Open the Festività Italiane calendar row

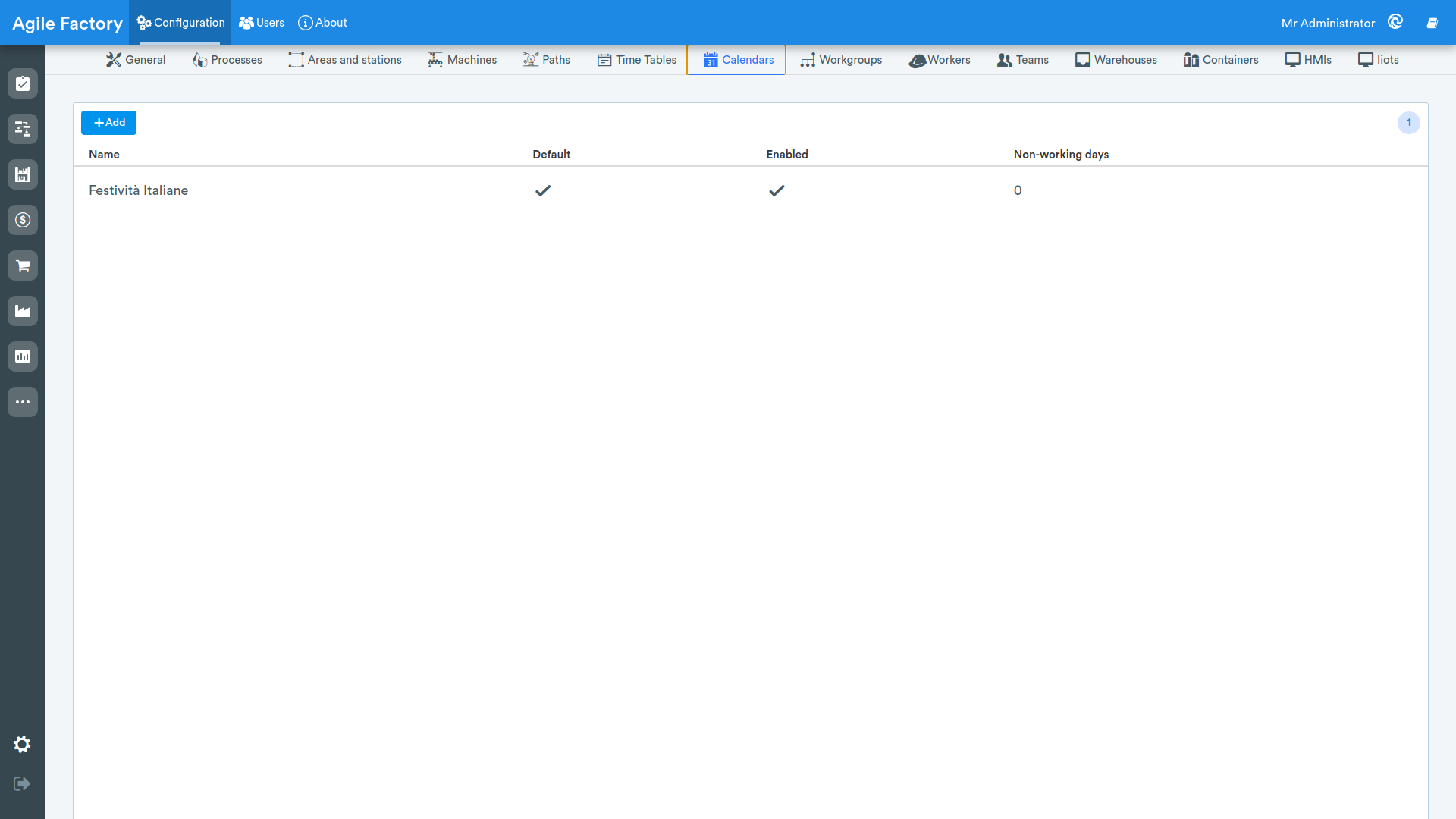point(751,190)
